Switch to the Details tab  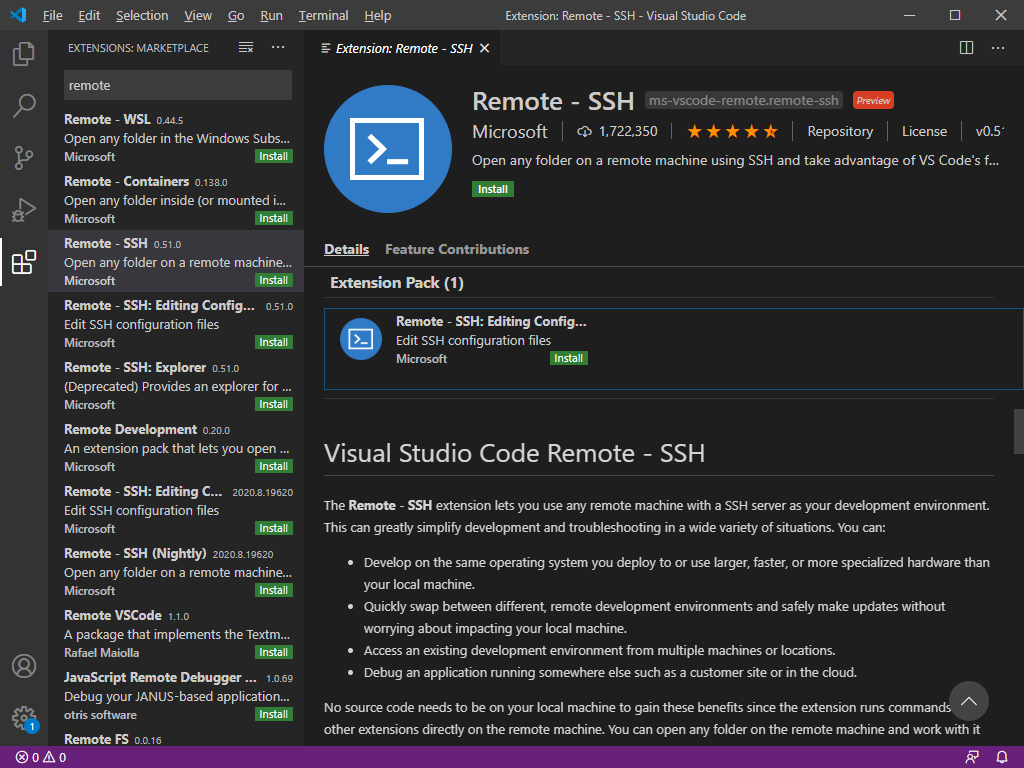pos(346,249)
